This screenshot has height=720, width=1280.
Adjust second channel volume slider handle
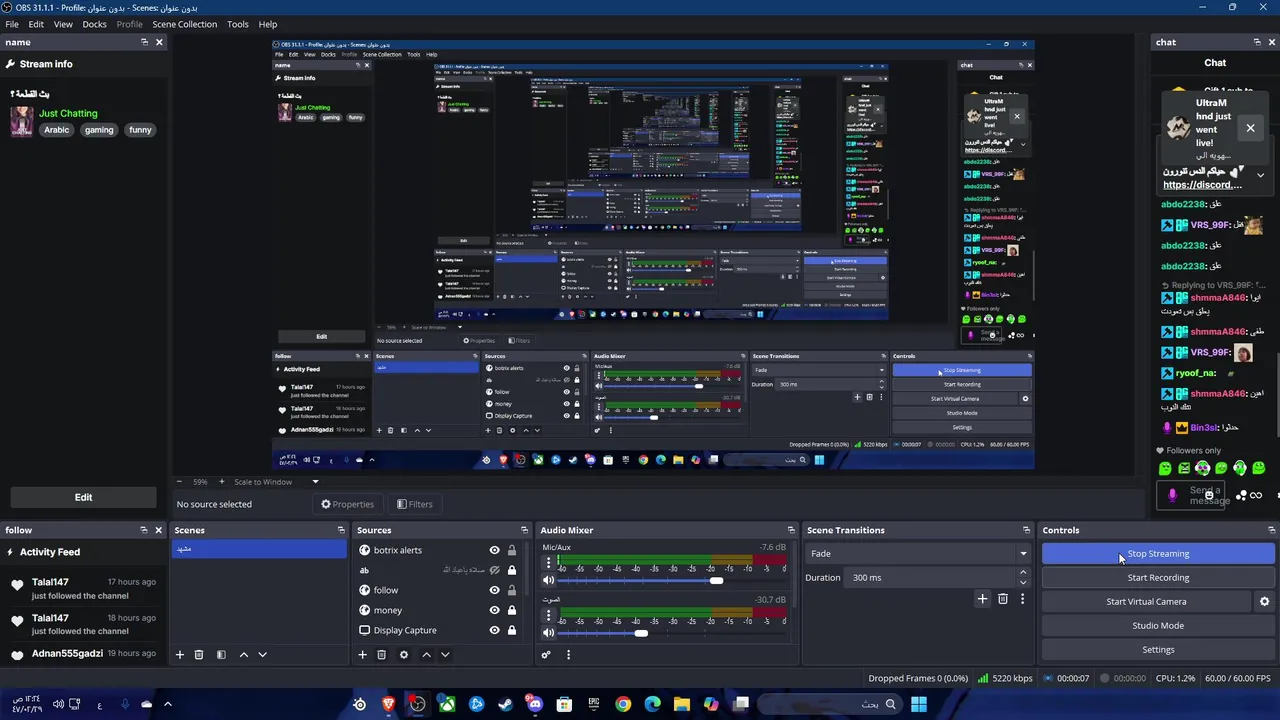click(x=641, y=632)
